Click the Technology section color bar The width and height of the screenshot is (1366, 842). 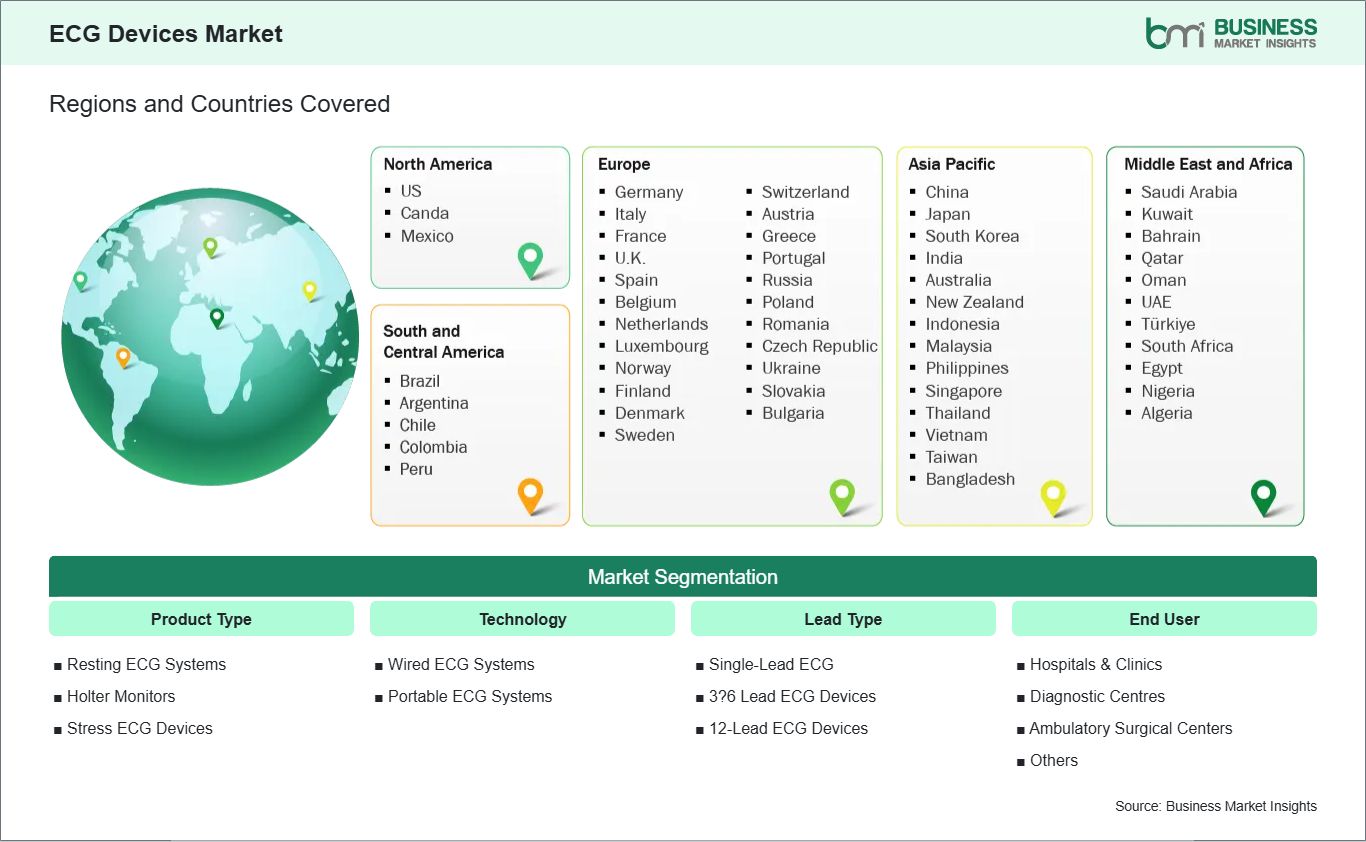(x=522, y=618)
